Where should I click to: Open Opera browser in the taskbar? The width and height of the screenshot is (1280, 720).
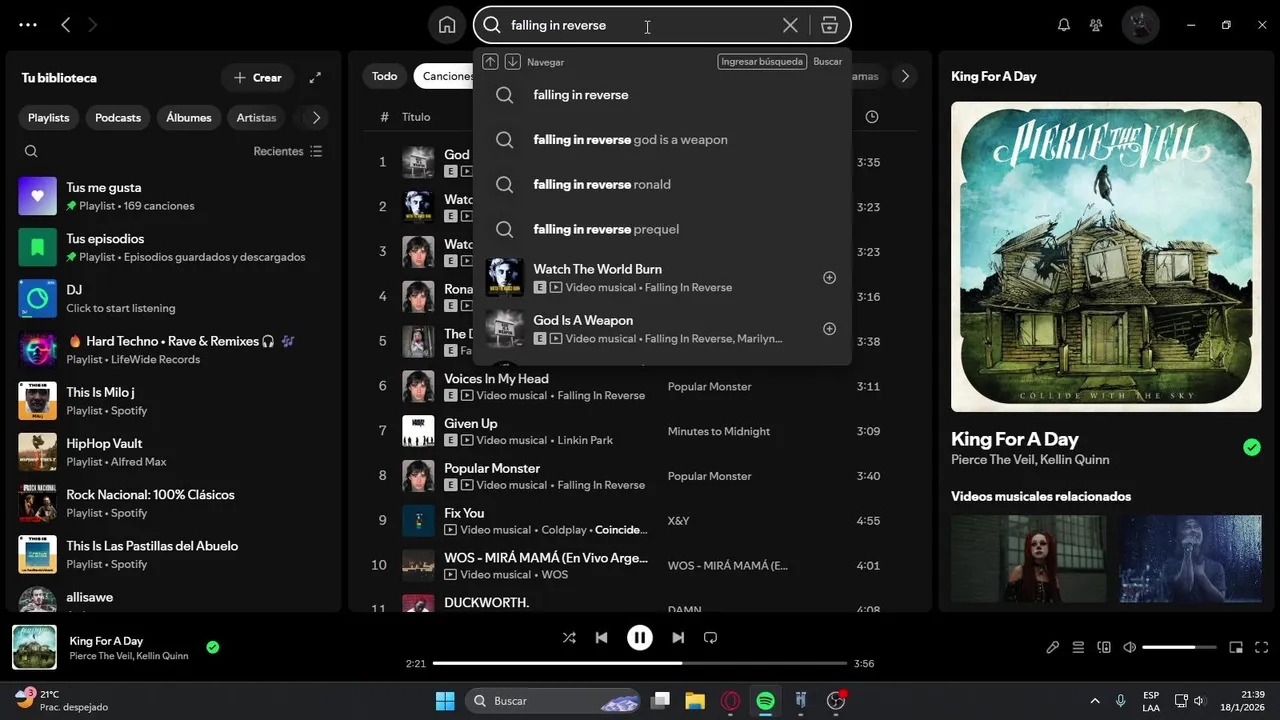pos(730,701)
